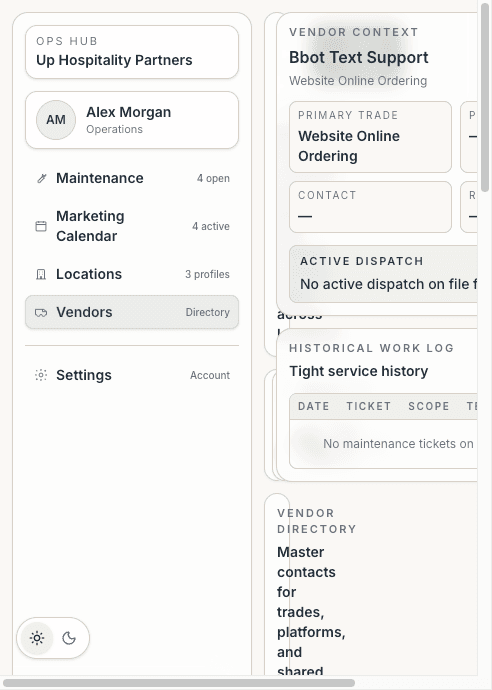Click the Bbot Text Support heading
The height and width of the screenshot is (690, 492).
pos(359,57)
